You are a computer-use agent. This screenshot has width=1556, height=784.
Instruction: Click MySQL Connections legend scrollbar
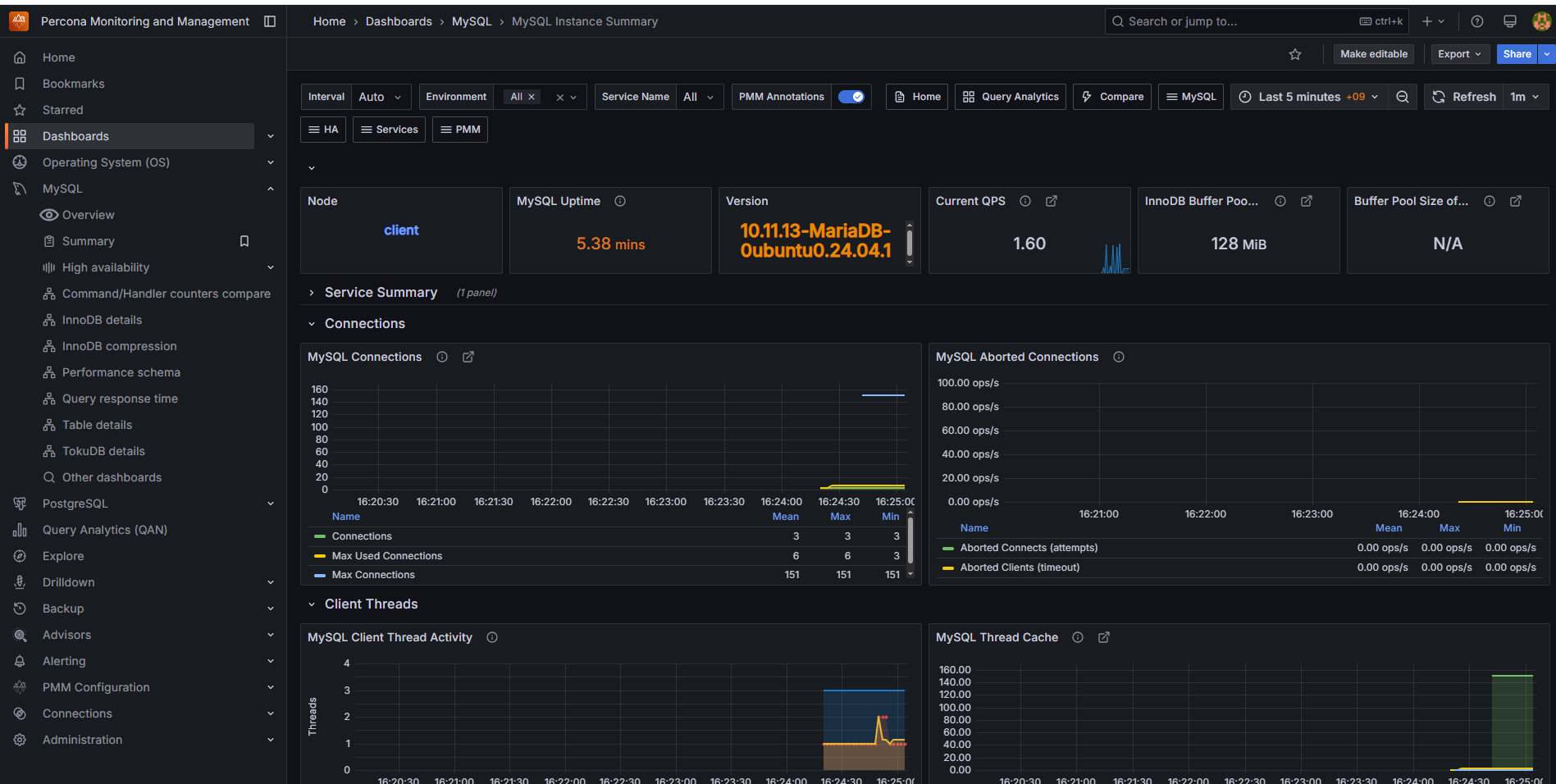coord(910,541)
